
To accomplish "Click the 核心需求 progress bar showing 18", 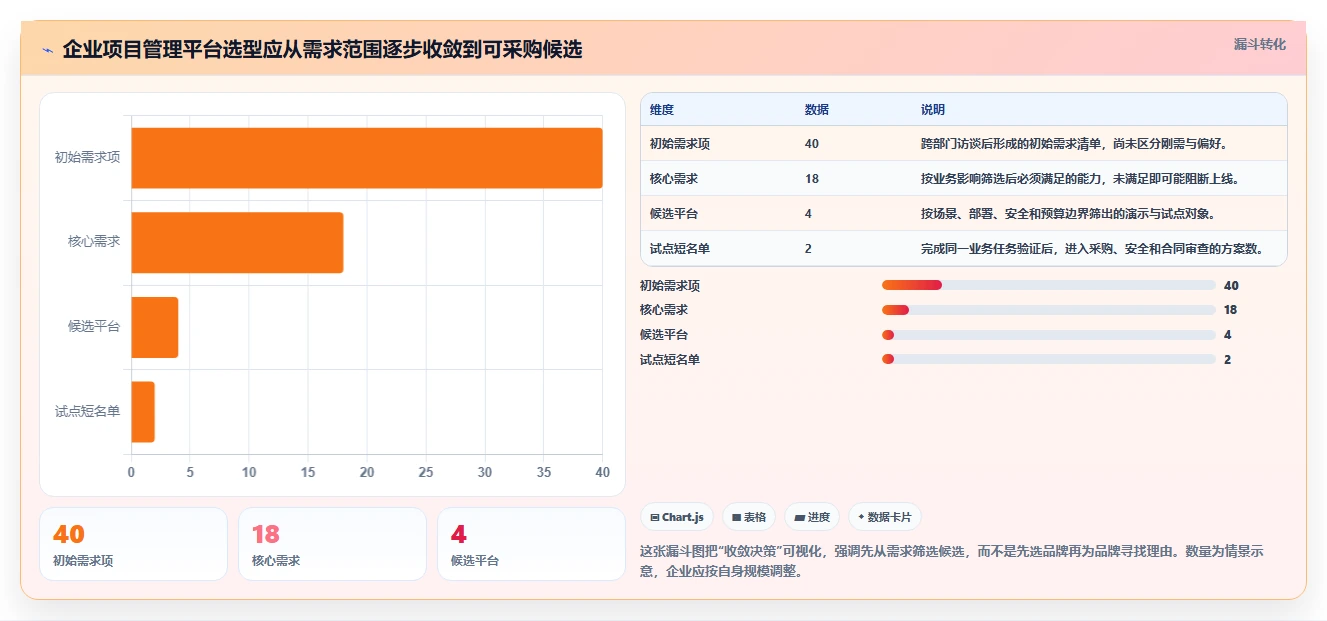I will click(x=1048, y=310).
